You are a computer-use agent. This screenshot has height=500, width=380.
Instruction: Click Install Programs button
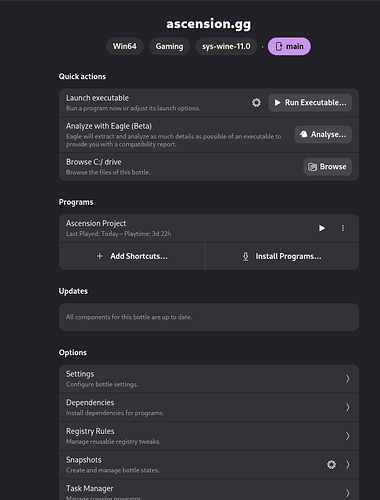coord(282,256)
